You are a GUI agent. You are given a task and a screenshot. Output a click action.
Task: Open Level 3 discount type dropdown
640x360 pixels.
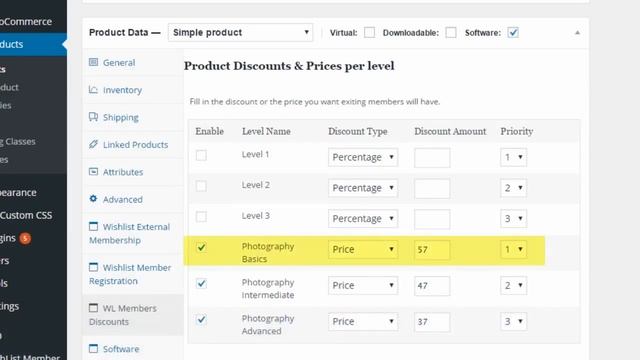pos(363,218)
